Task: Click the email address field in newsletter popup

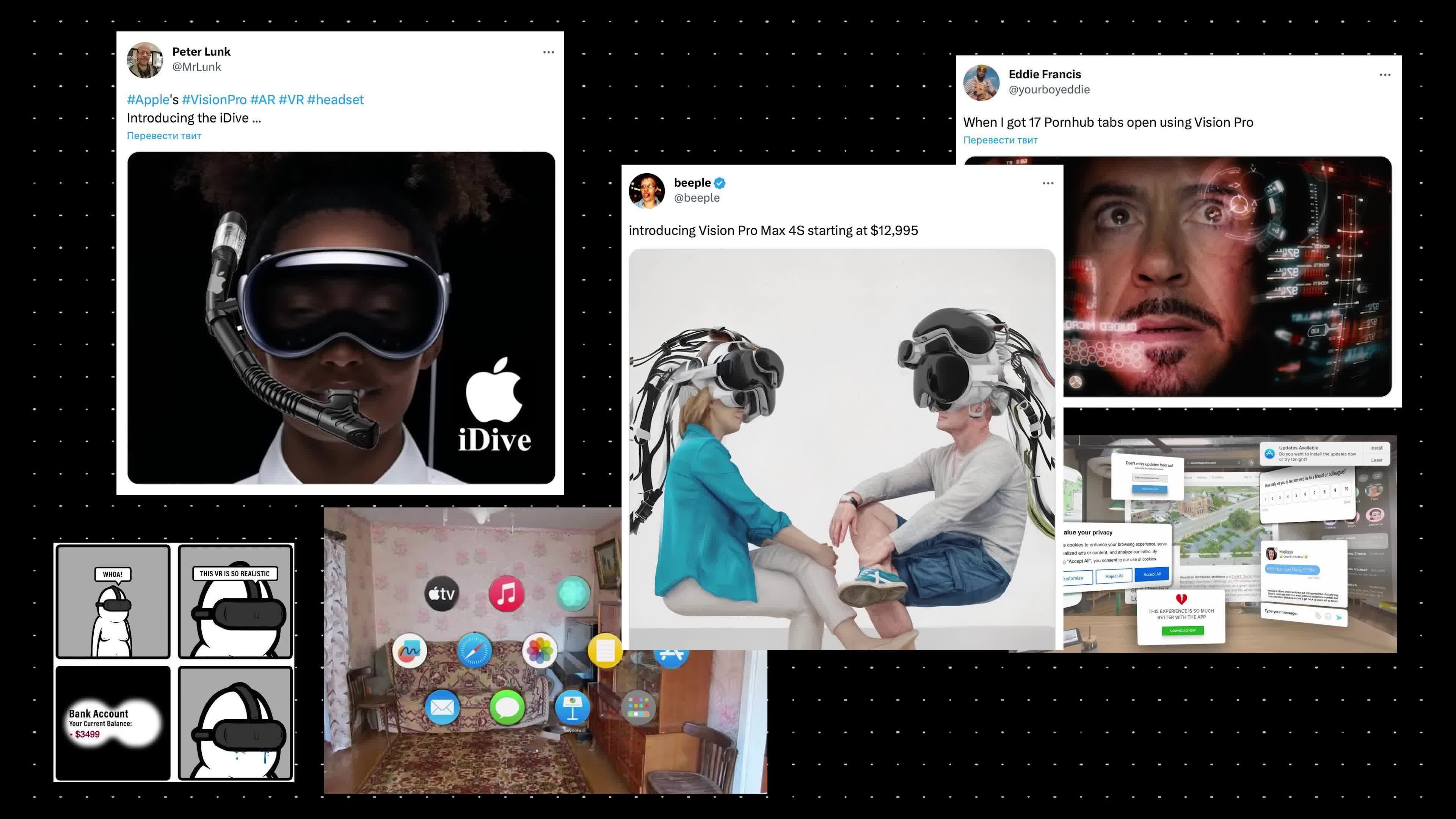Action: point(1150,478)
